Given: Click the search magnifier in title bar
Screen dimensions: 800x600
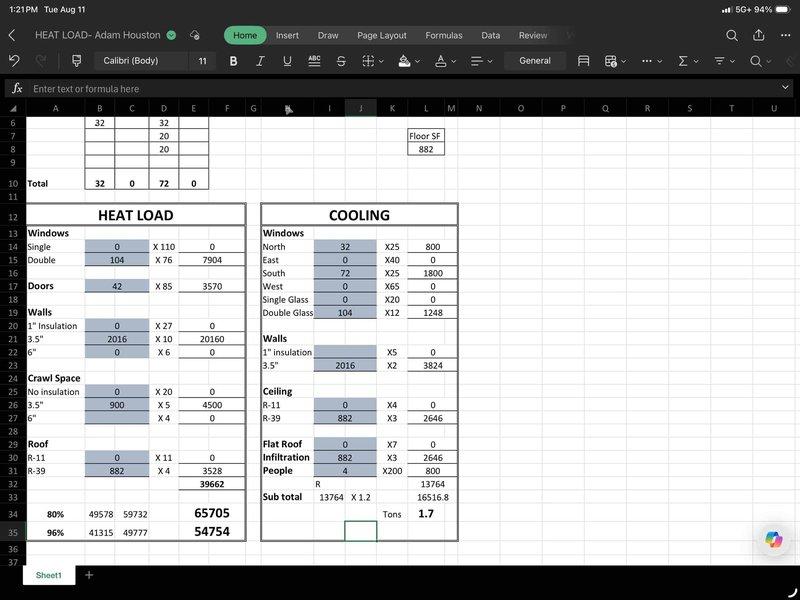Looking at the screenshot, I should tap(732, 35).
